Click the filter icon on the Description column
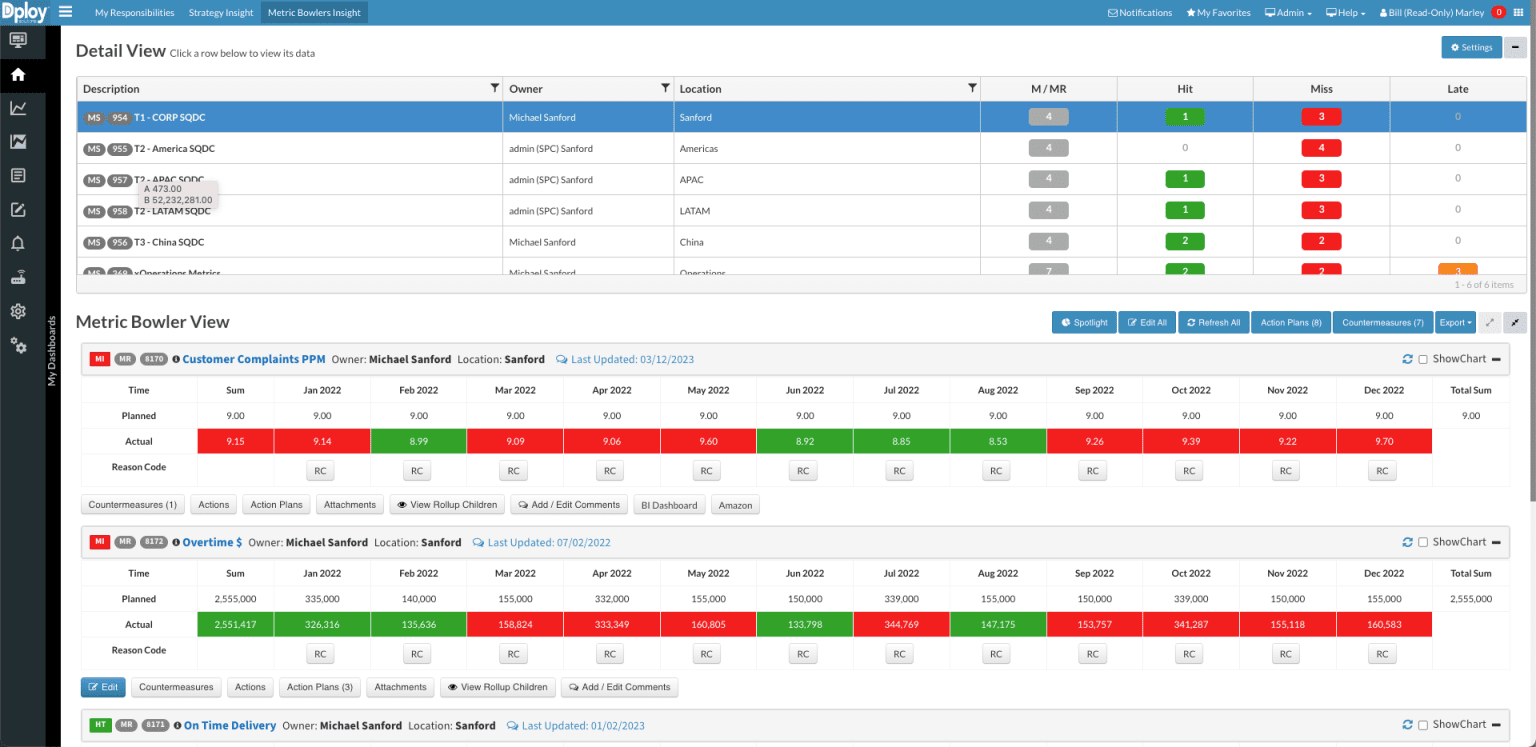Screen dimensions: 1536x747 tap(494, 88)
